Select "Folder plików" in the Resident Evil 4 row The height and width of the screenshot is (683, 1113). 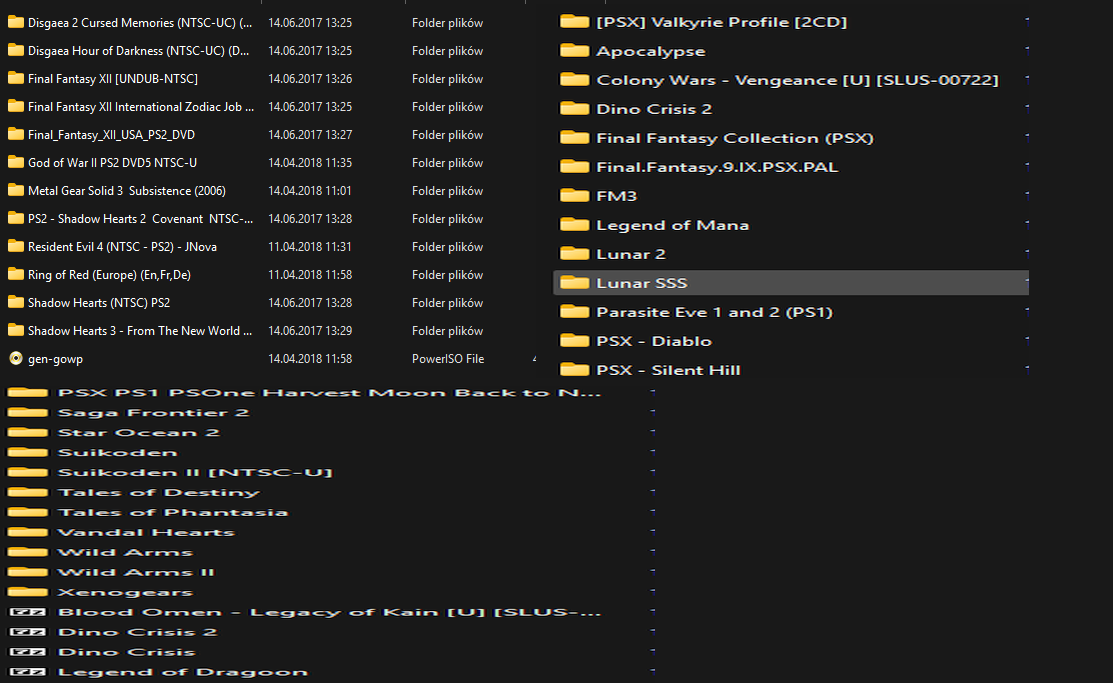click(447, 247)
